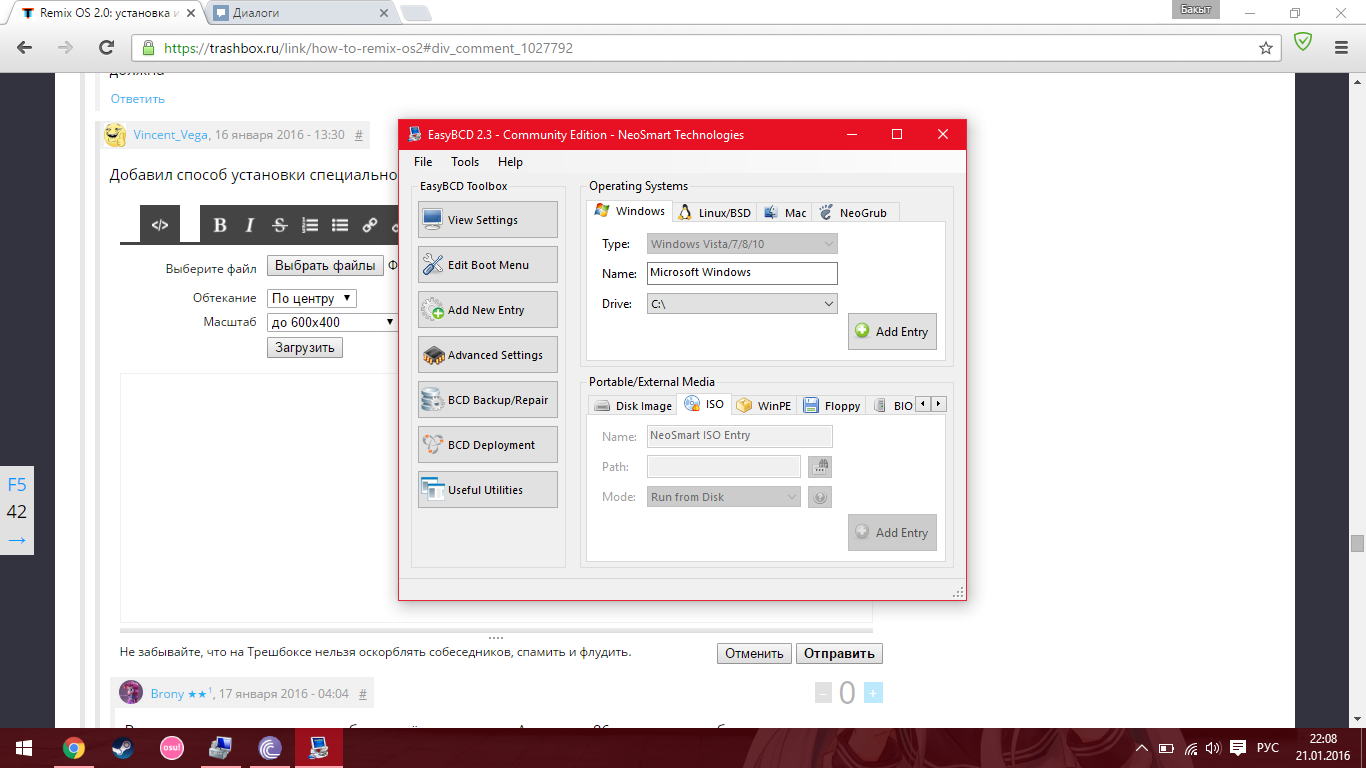Insert link using the chain icon
Viewport: 1366px width, 768px height.
pos(370,225)
